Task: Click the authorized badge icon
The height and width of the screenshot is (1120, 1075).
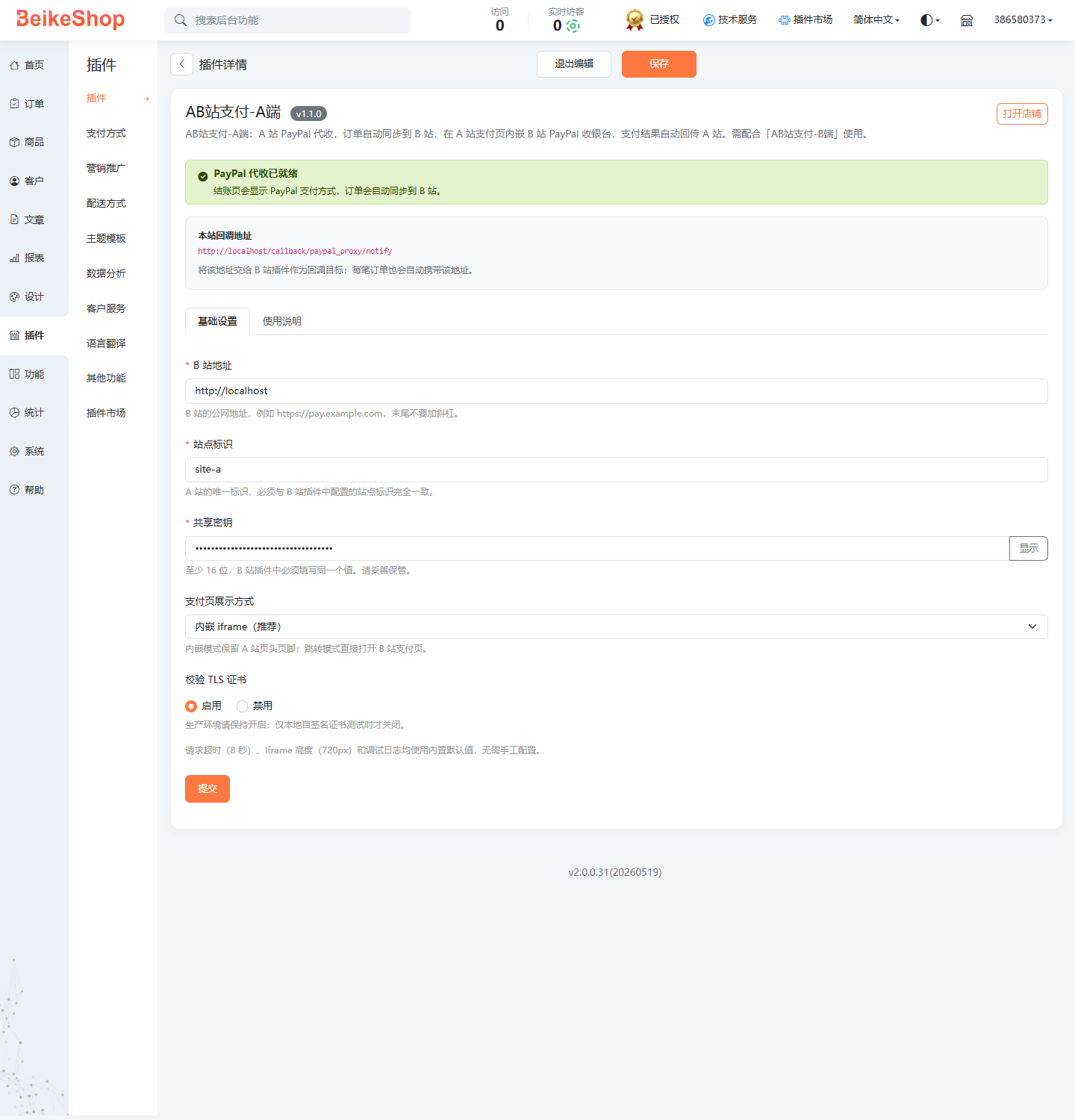Action: point(635,20)
